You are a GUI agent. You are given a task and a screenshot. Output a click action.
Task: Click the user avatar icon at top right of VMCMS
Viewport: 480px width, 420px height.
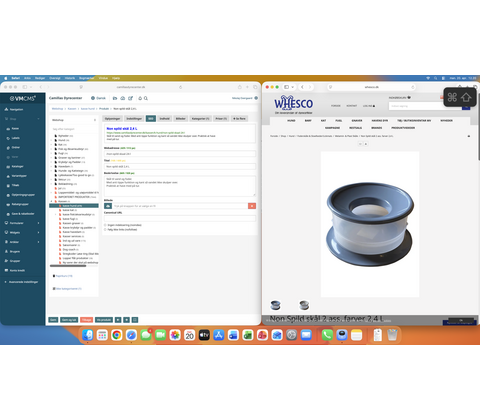(x=256, y=98)
